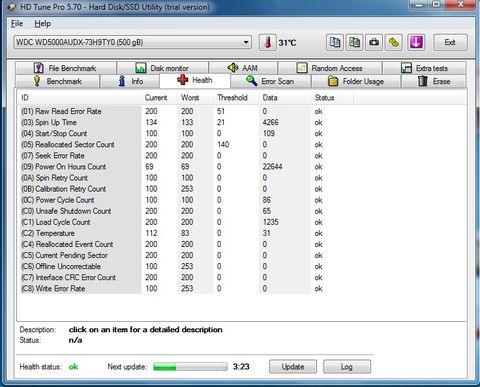Sort by the ID column header
Viewport: 480px width, 387px height.
click(x=79, y=98)
